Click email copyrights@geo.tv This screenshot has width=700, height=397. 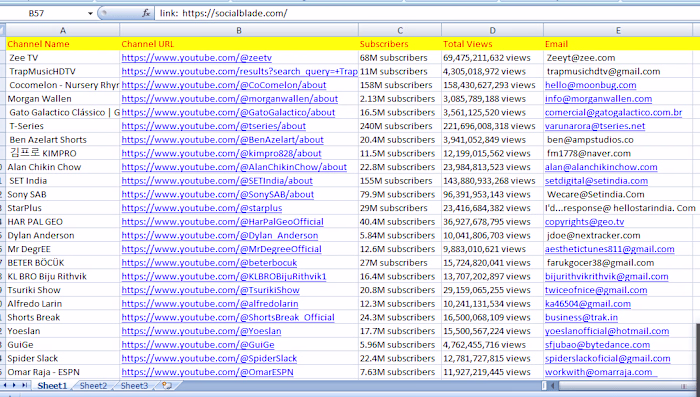point(584,222)
